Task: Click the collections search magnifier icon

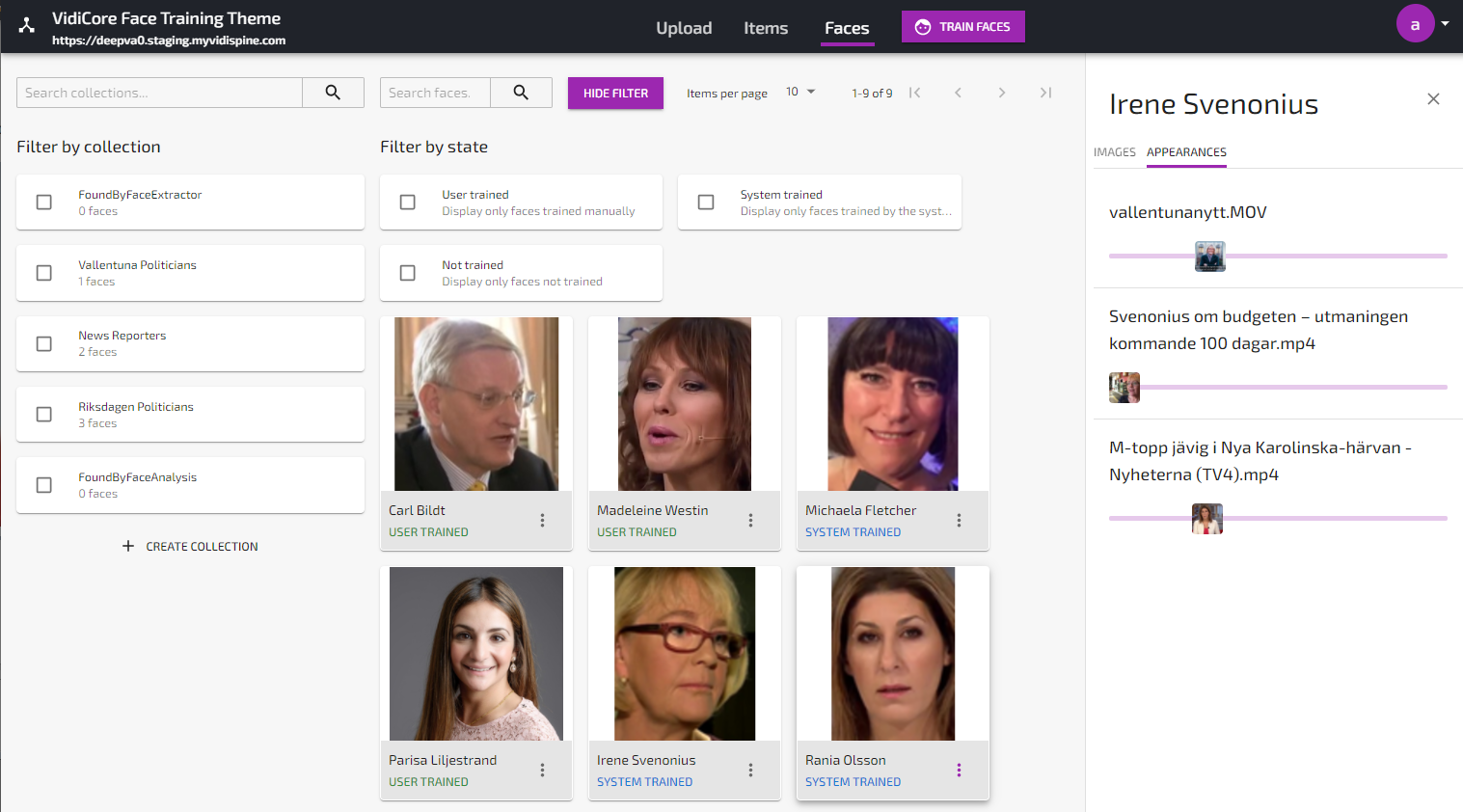Action: point(333,93)
